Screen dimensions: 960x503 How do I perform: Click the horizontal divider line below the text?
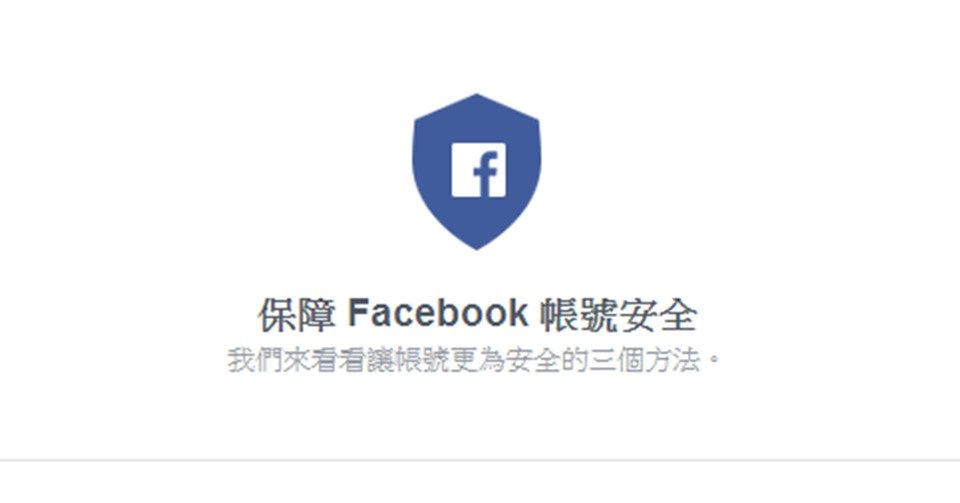click(x=480, y=460)
